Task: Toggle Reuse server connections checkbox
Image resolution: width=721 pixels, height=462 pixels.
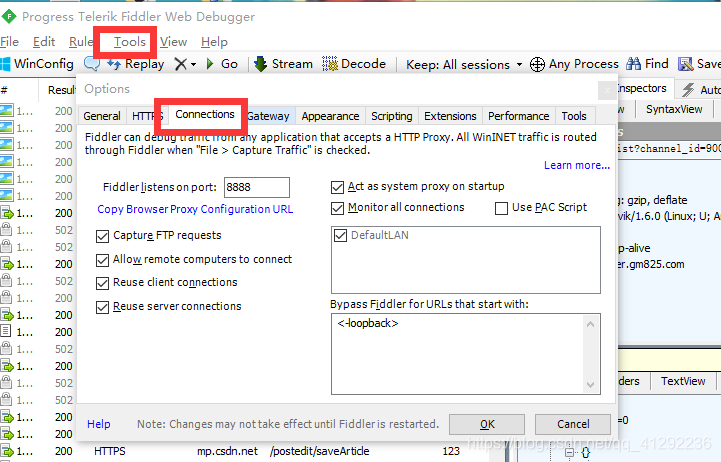Action: [x=102, y=307]
